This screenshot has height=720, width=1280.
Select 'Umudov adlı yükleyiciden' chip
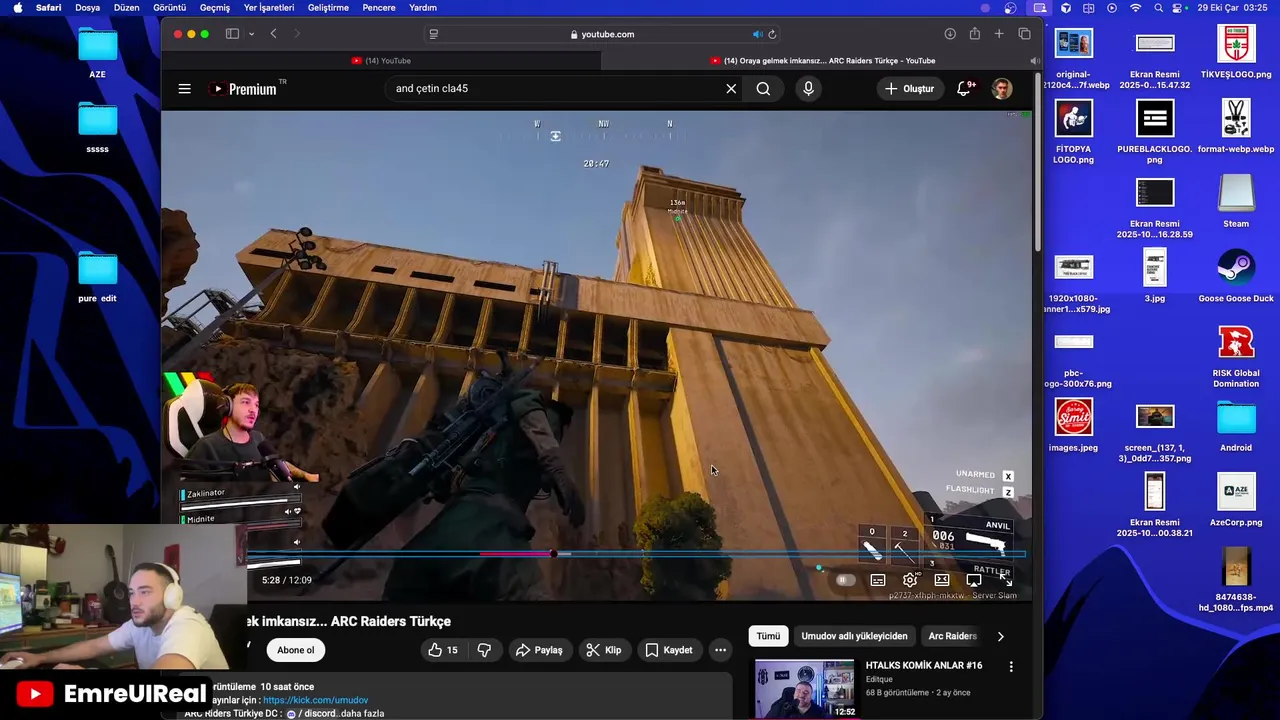coord(854,636)
